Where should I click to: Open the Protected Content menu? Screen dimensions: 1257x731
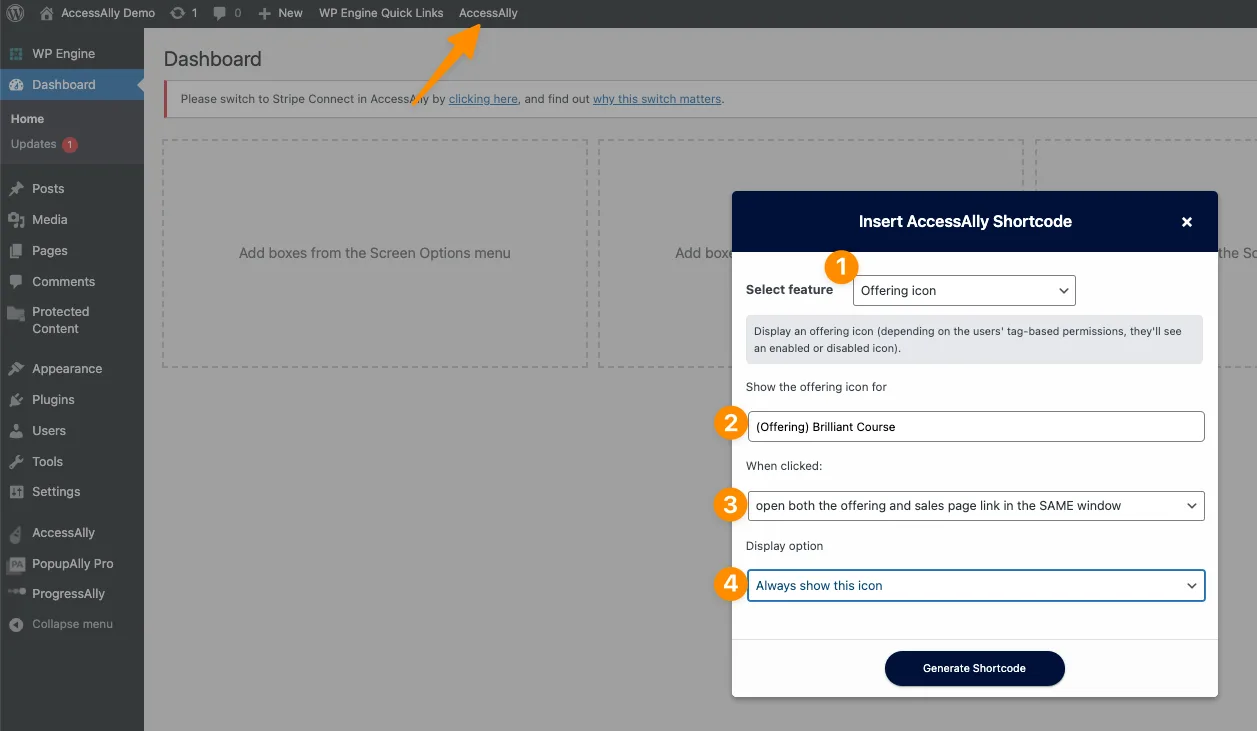72,320
